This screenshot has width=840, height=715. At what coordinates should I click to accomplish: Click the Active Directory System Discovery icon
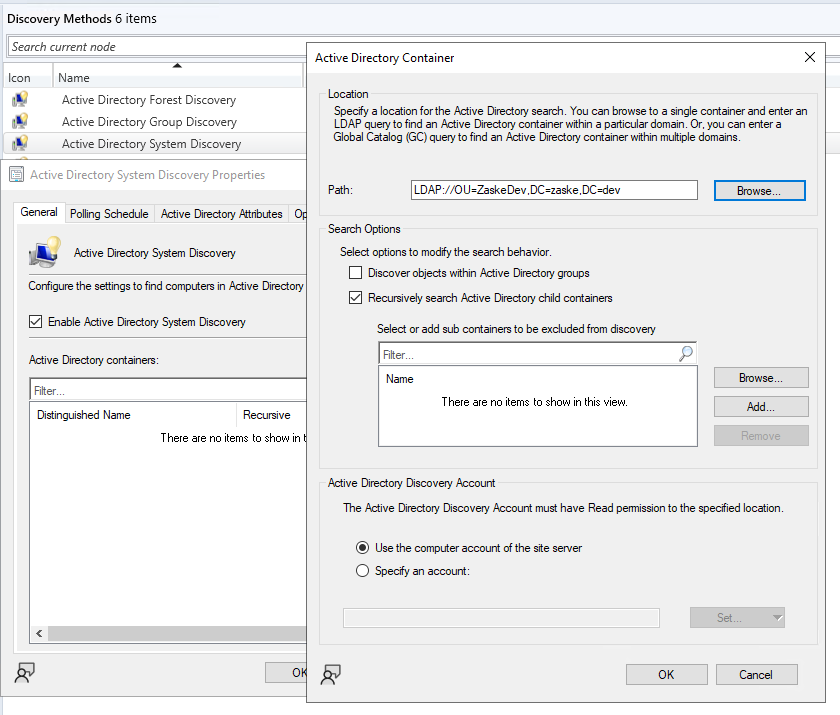(x=21, y=143)
